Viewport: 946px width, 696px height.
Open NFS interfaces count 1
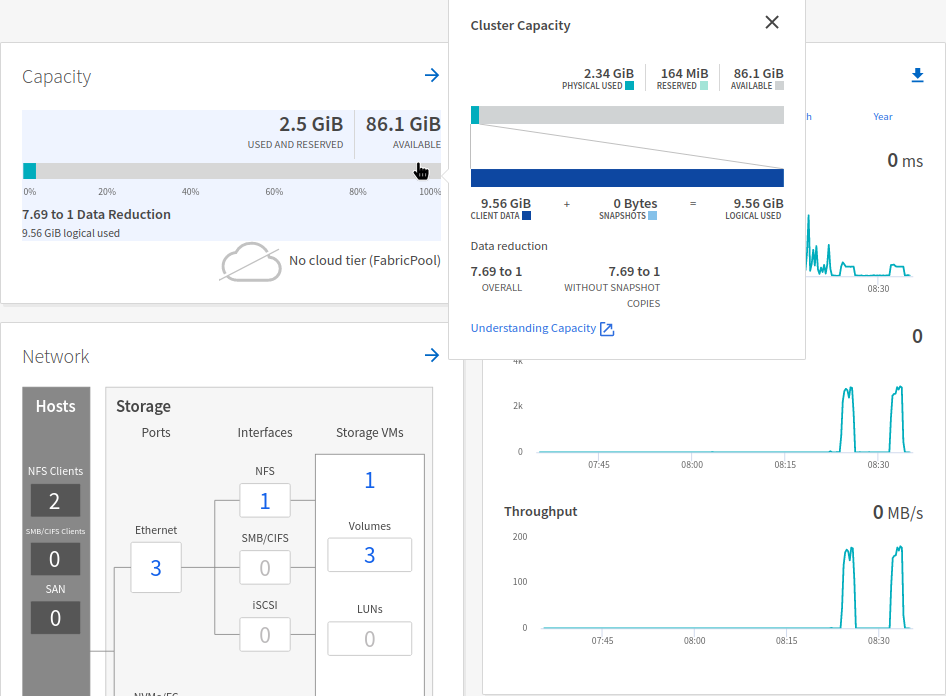pyautogui.click(x=265, y=501)
